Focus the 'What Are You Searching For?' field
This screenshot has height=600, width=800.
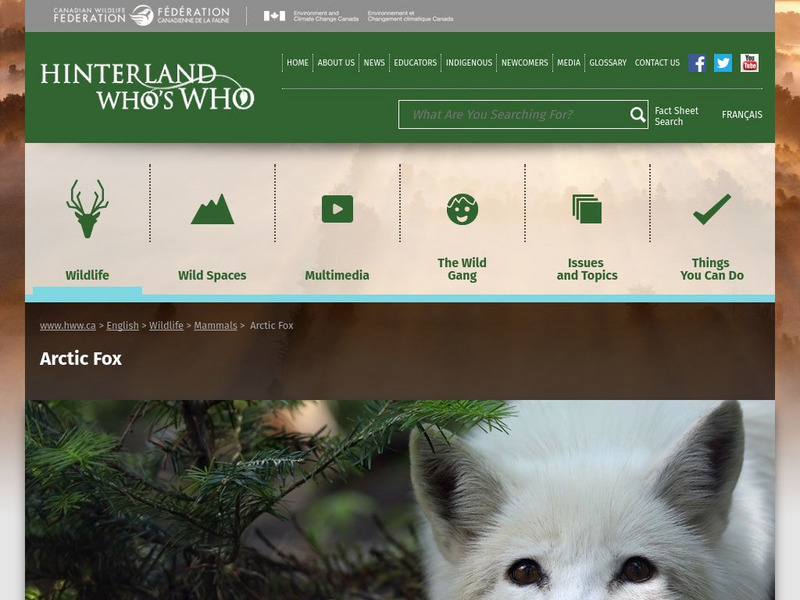(x=514, y=115)
